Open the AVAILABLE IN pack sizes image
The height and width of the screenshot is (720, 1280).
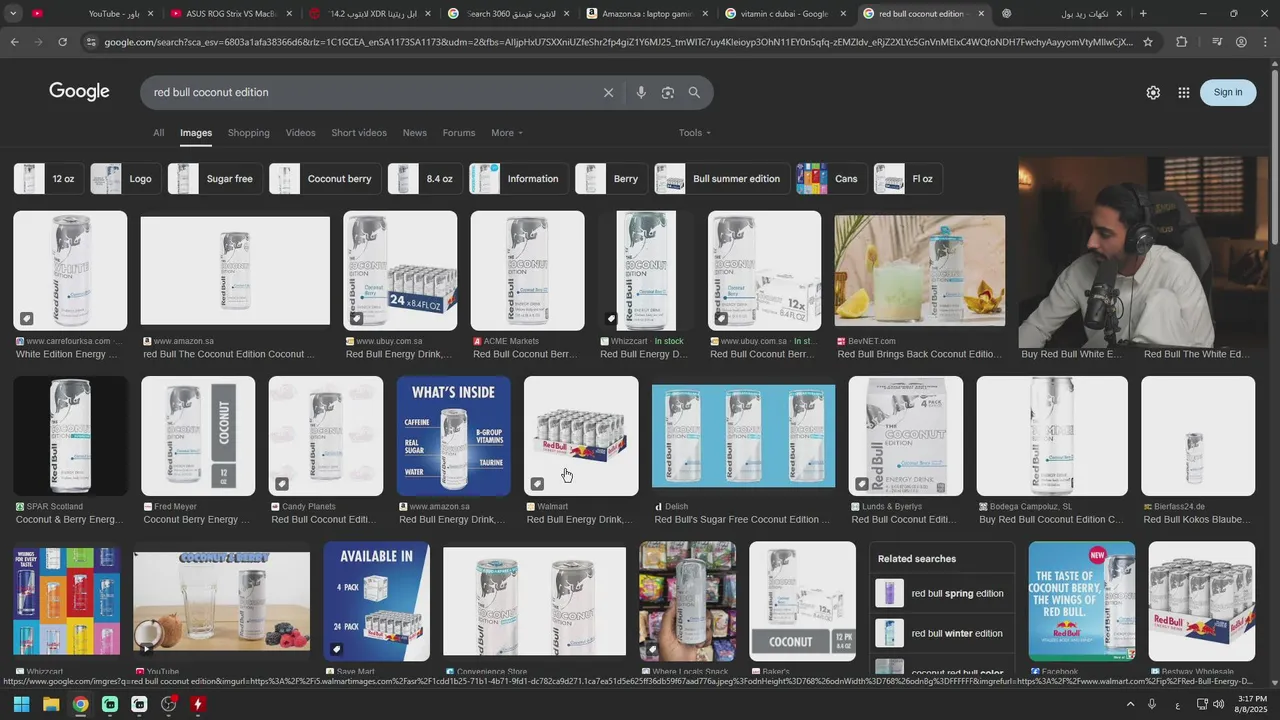coord(376,601)
